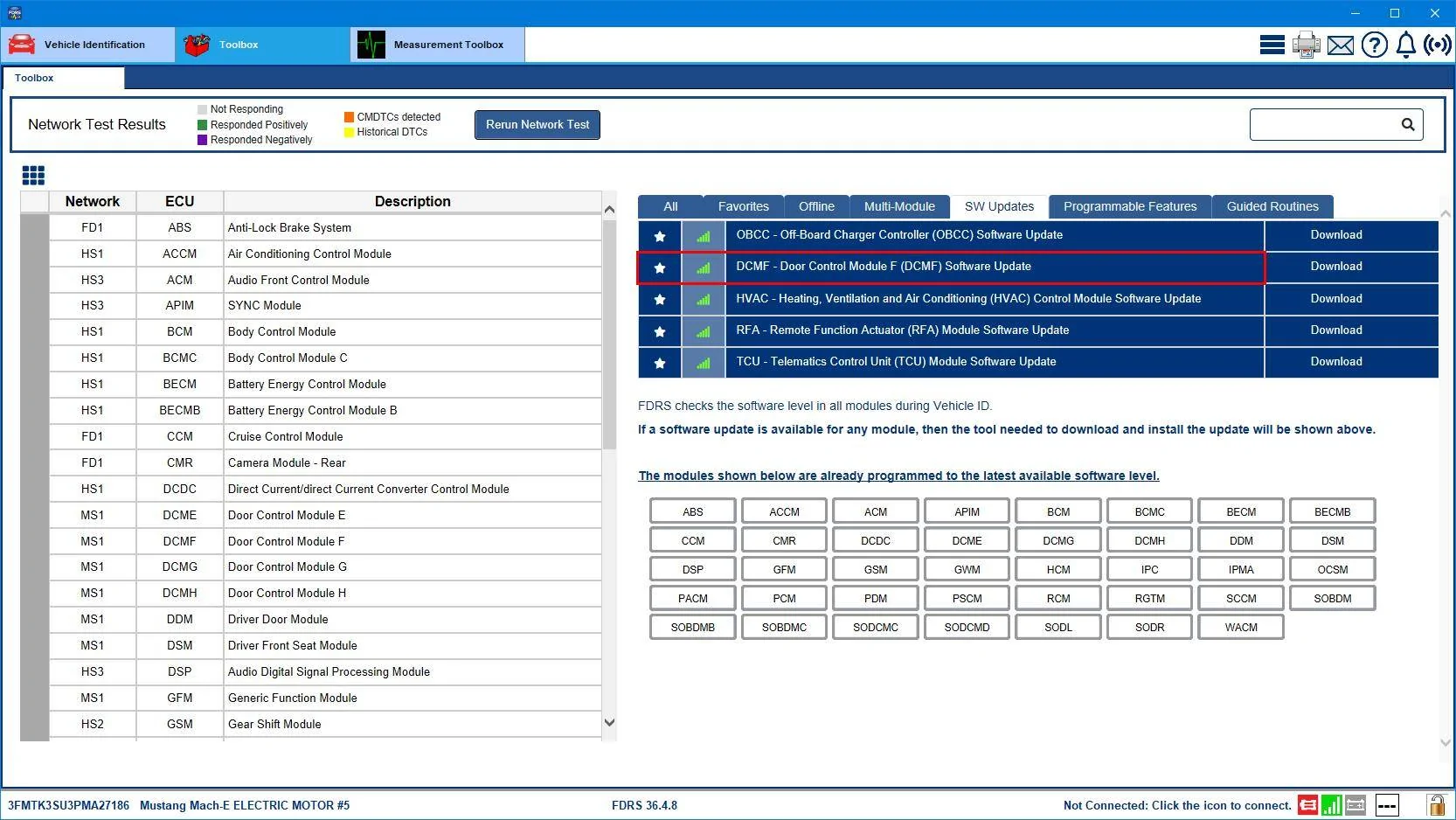This screenshot has width=1456, height=820.
Task: Click signal icon in OBCC row
Action: pyautogui.click(x=704, y=236)
